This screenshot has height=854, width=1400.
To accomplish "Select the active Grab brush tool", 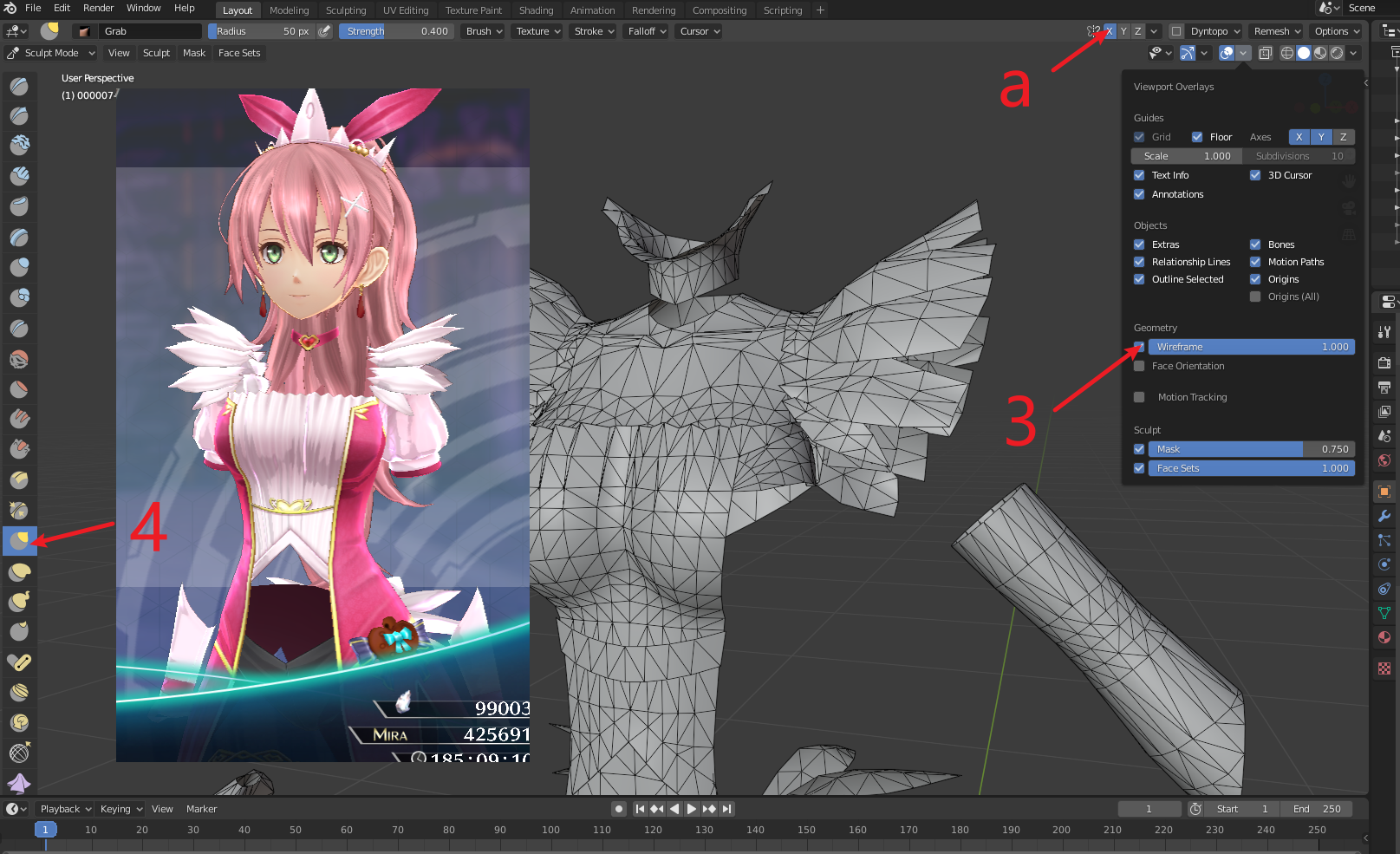I will (x=19, y=541).
